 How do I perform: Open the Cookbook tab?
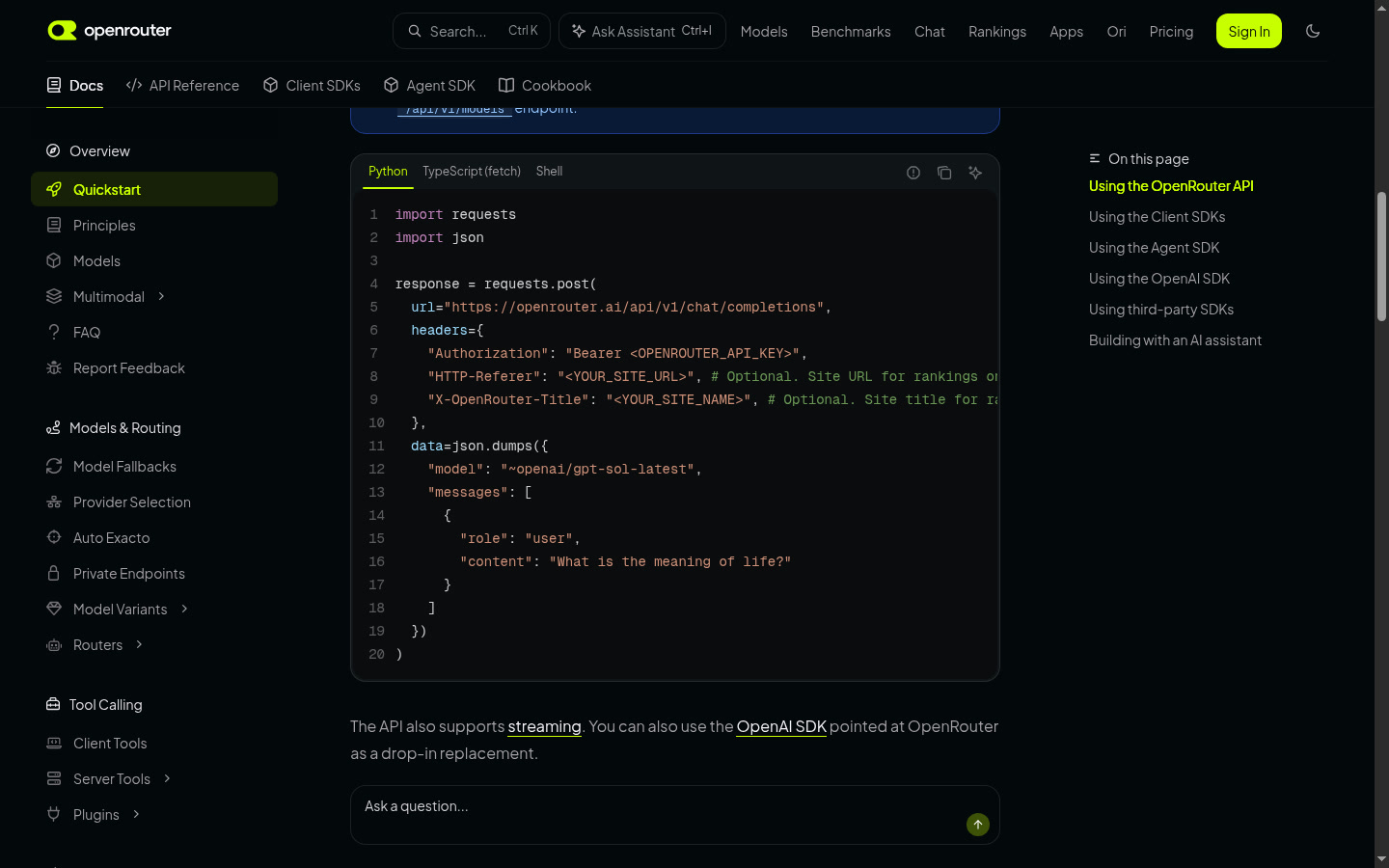[545, 85]
